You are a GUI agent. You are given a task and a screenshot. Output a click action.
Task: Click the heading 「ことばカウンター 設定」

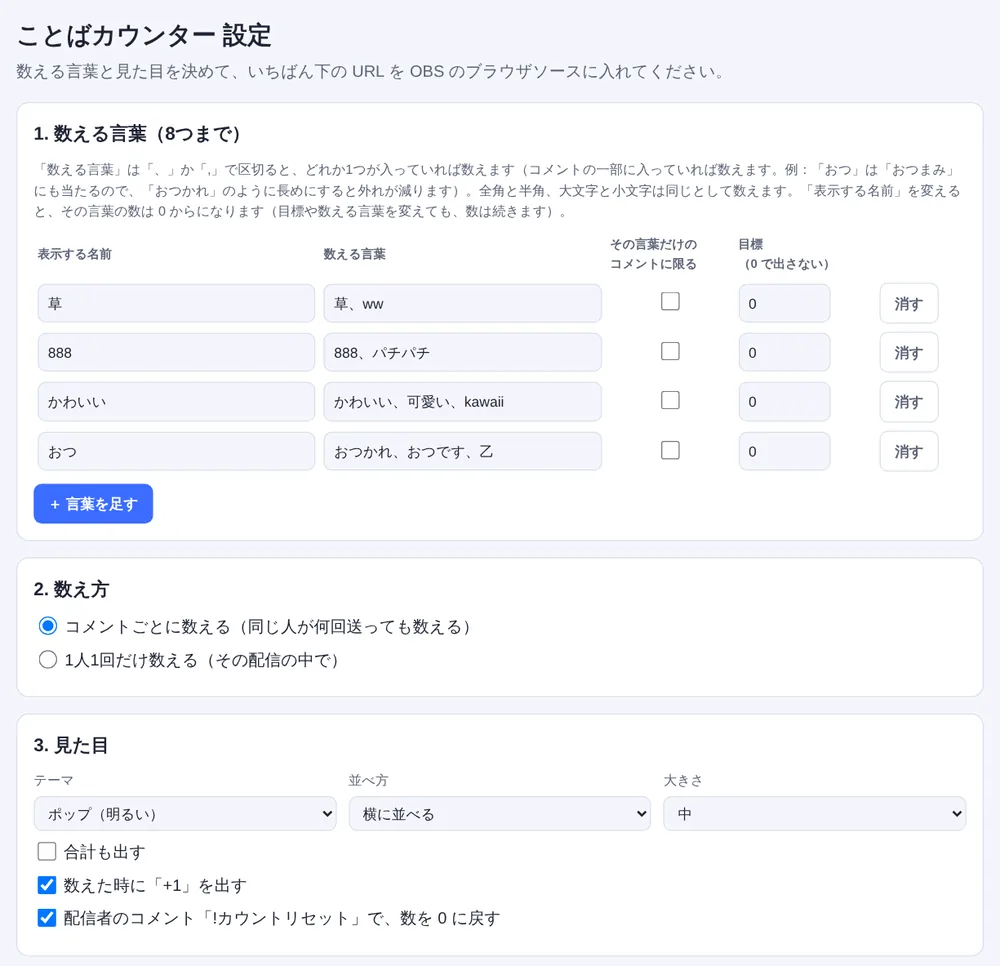(144, 35)
